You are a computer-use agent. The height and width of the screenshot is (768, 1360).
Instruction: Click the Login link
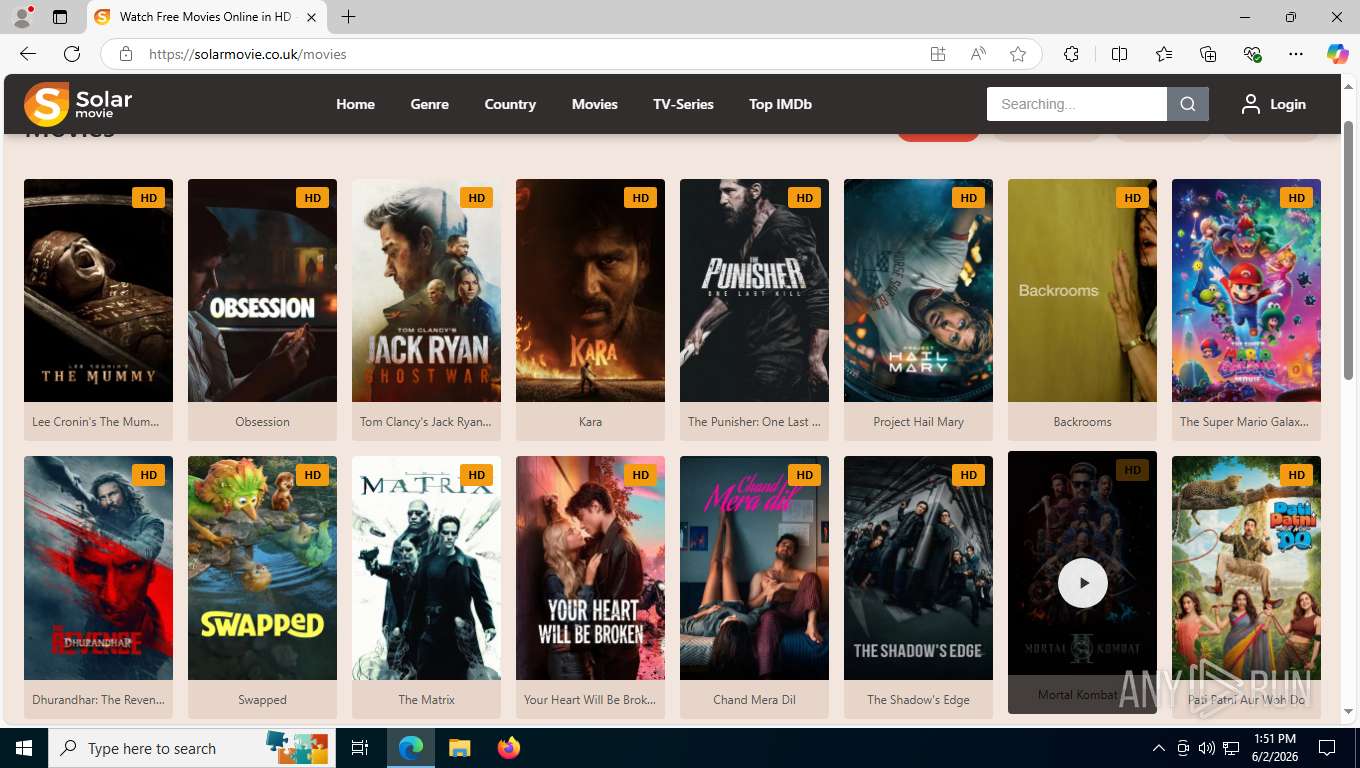[1287, 104]
